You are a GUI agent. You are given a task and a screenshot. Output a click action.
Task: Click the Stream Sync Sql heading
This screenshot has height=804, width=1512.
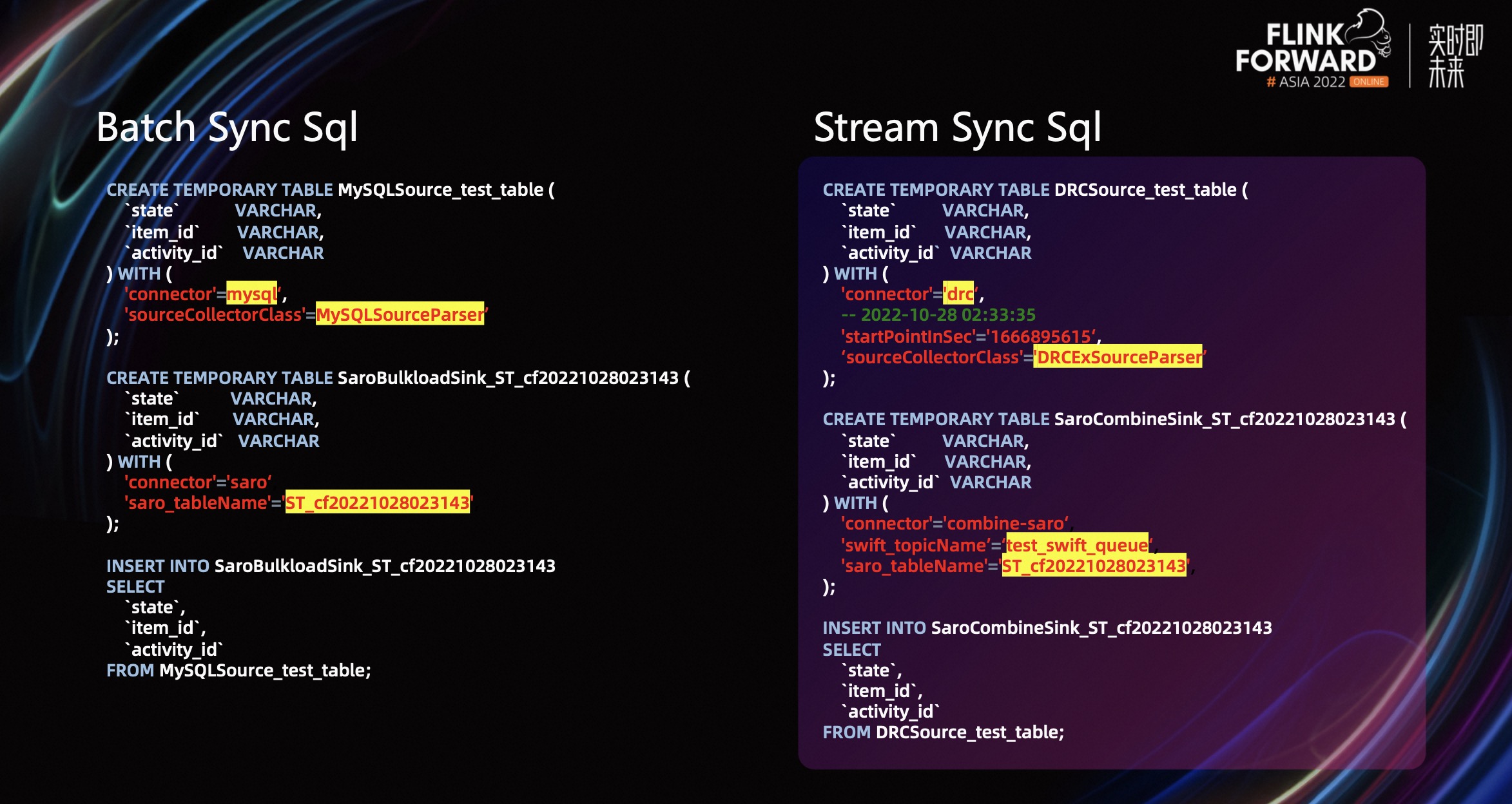coord(957,127)
